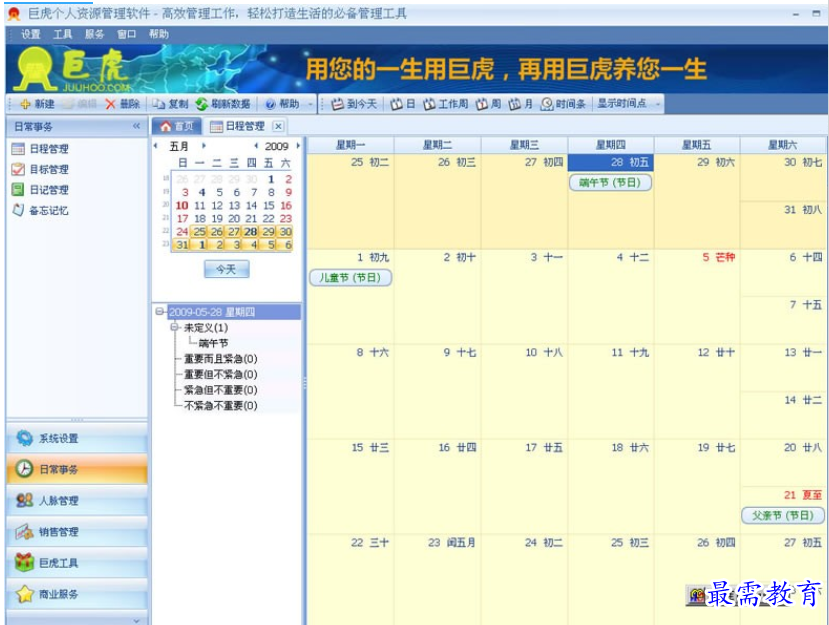Select 重要但不紧急(0) tree item
Screen dimensions: 829x625
(x=220, y=374)
